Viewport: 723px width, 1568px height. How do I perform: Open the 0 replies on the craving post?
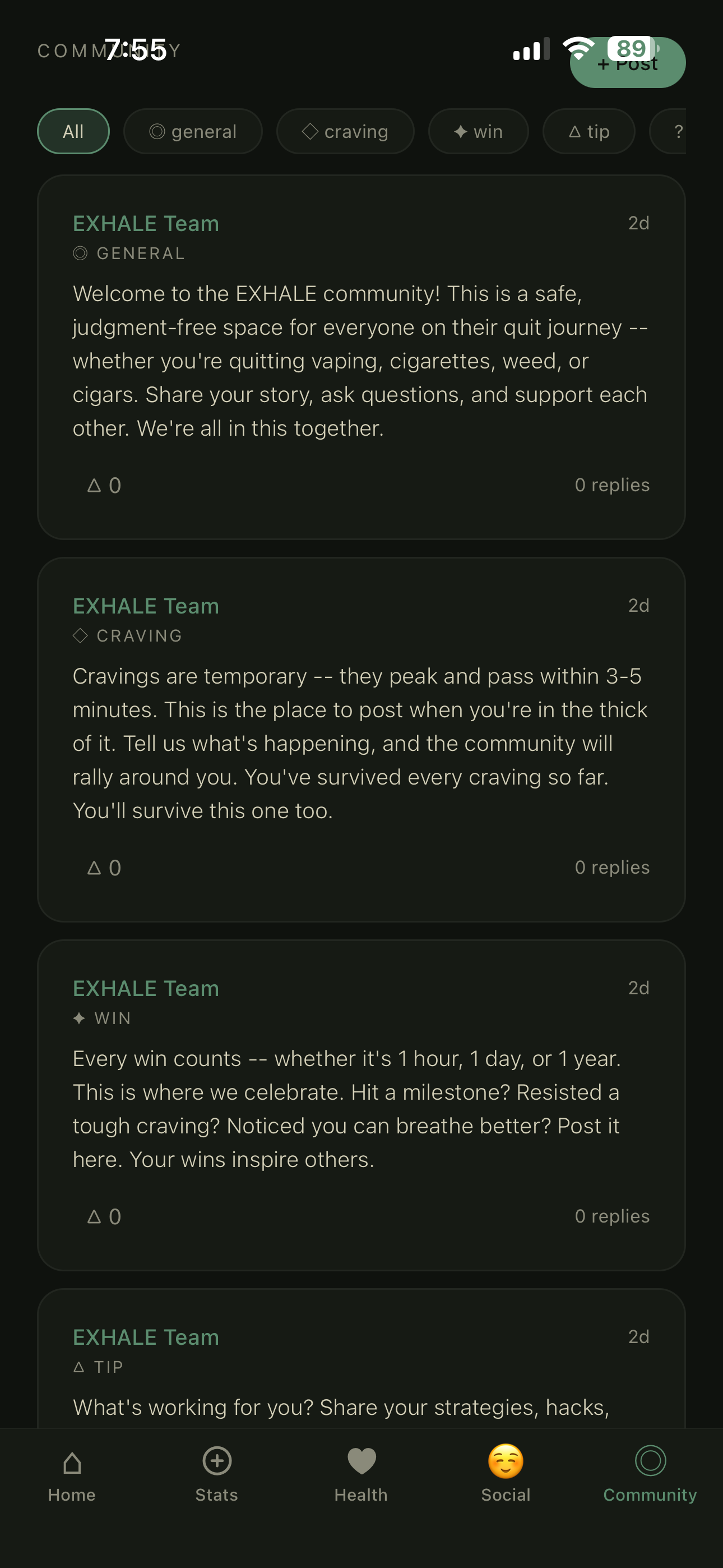point(612,868)
